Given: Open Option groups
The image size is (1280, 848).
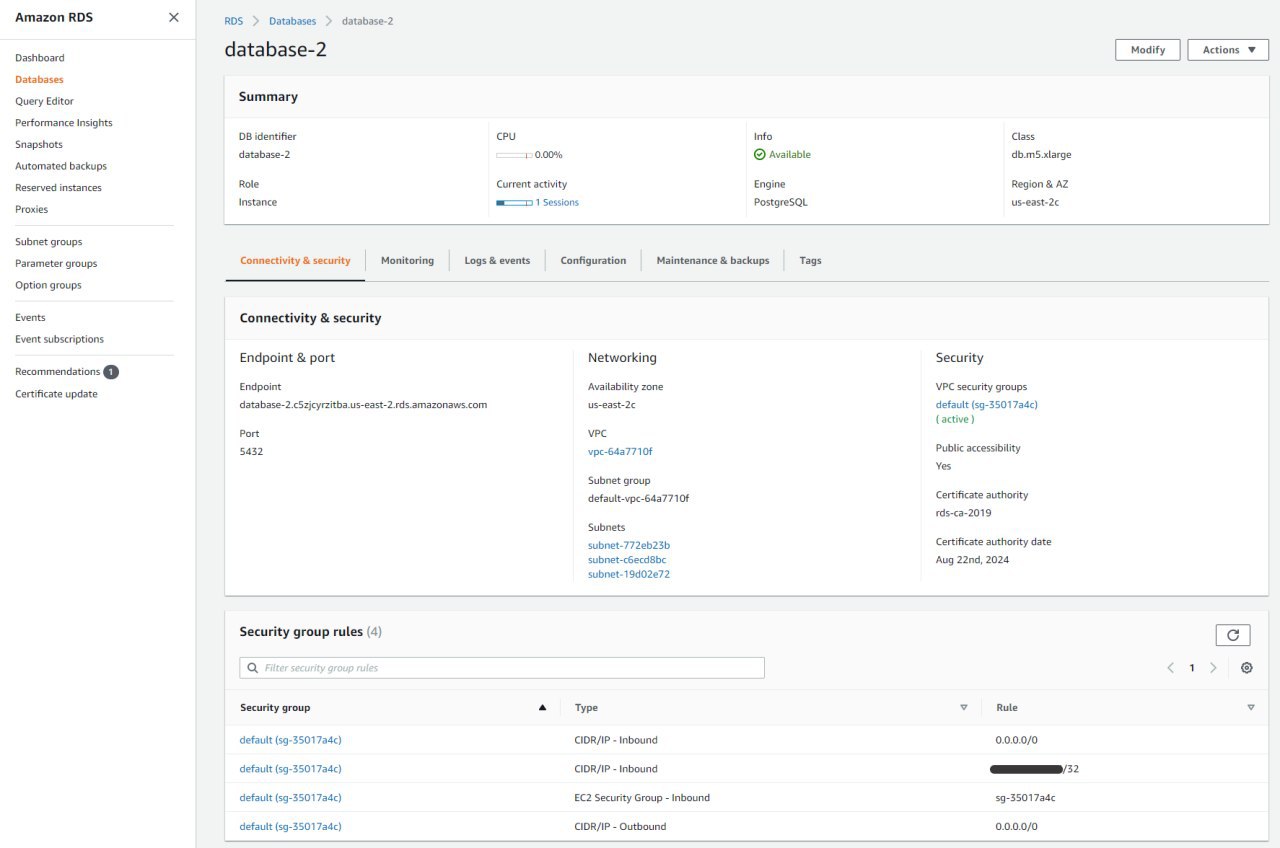Looking at the screenshot, I should pyautogui.click(x=48, y=285).
